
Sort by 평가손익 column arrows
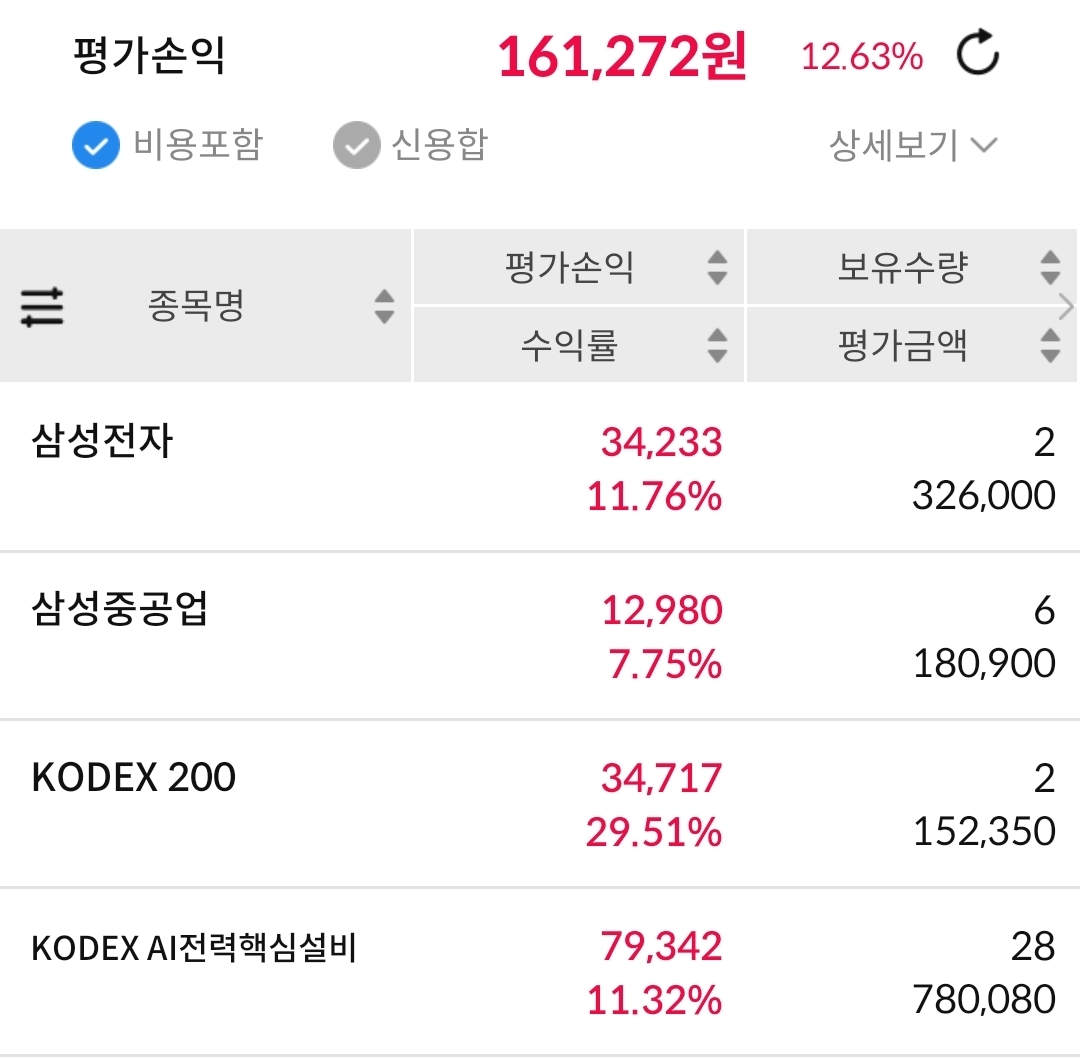tap(717, 267)
